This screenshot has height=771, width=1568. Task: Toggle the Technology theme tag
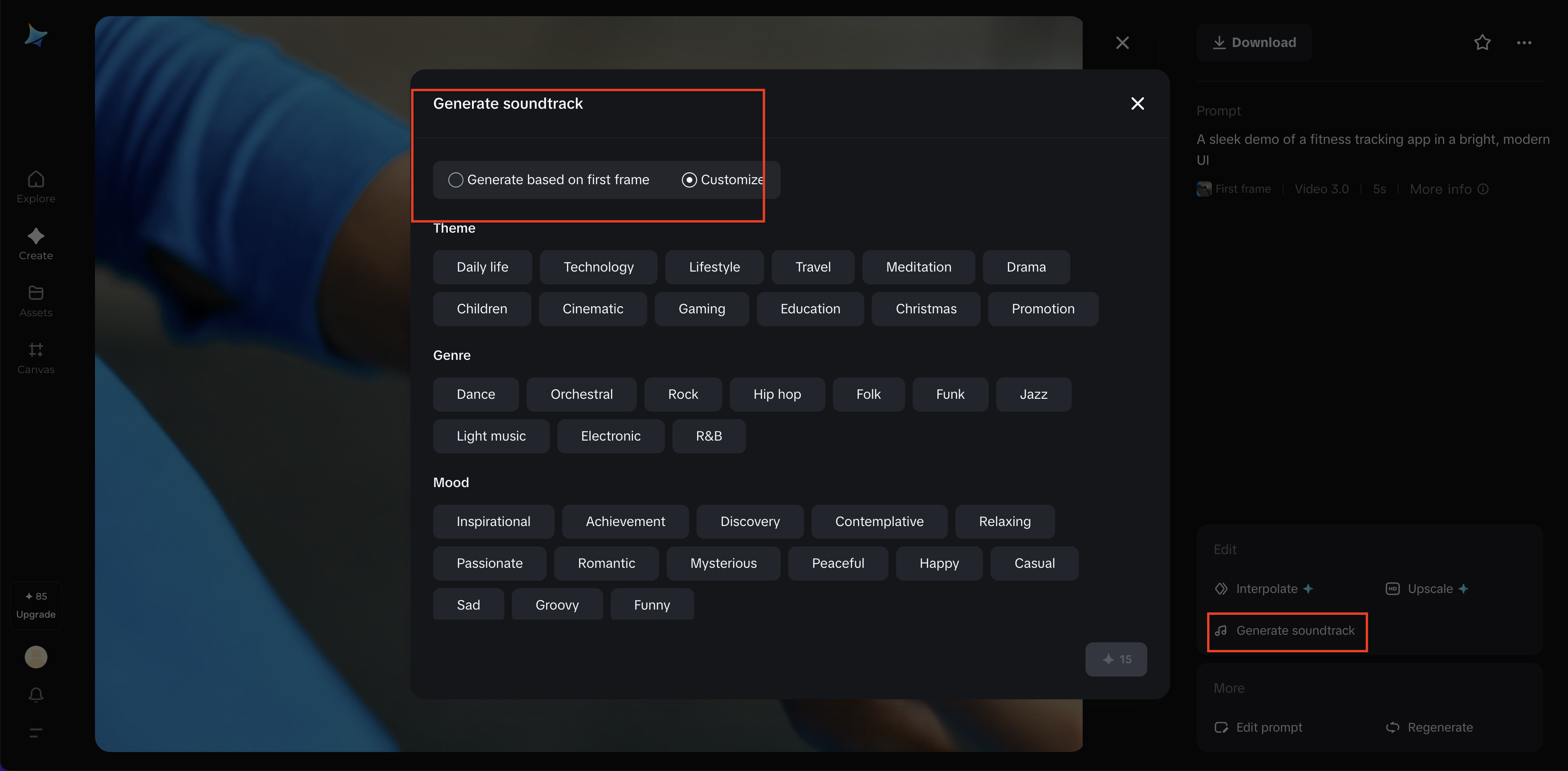[598, 267]
